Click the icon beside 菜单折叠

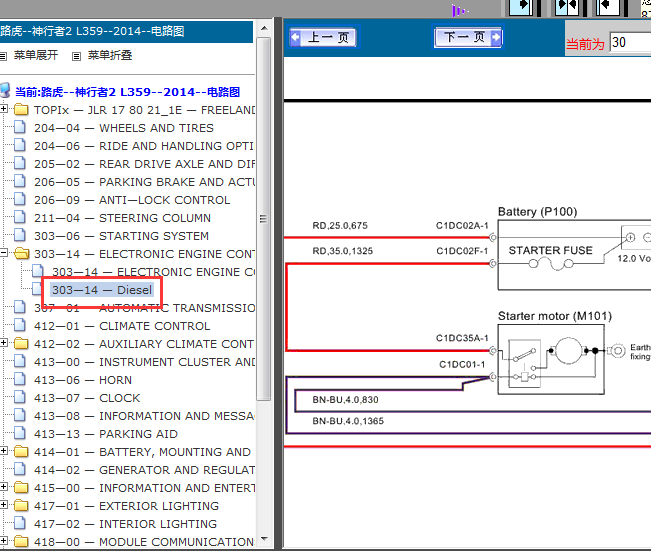coord(76,56)
